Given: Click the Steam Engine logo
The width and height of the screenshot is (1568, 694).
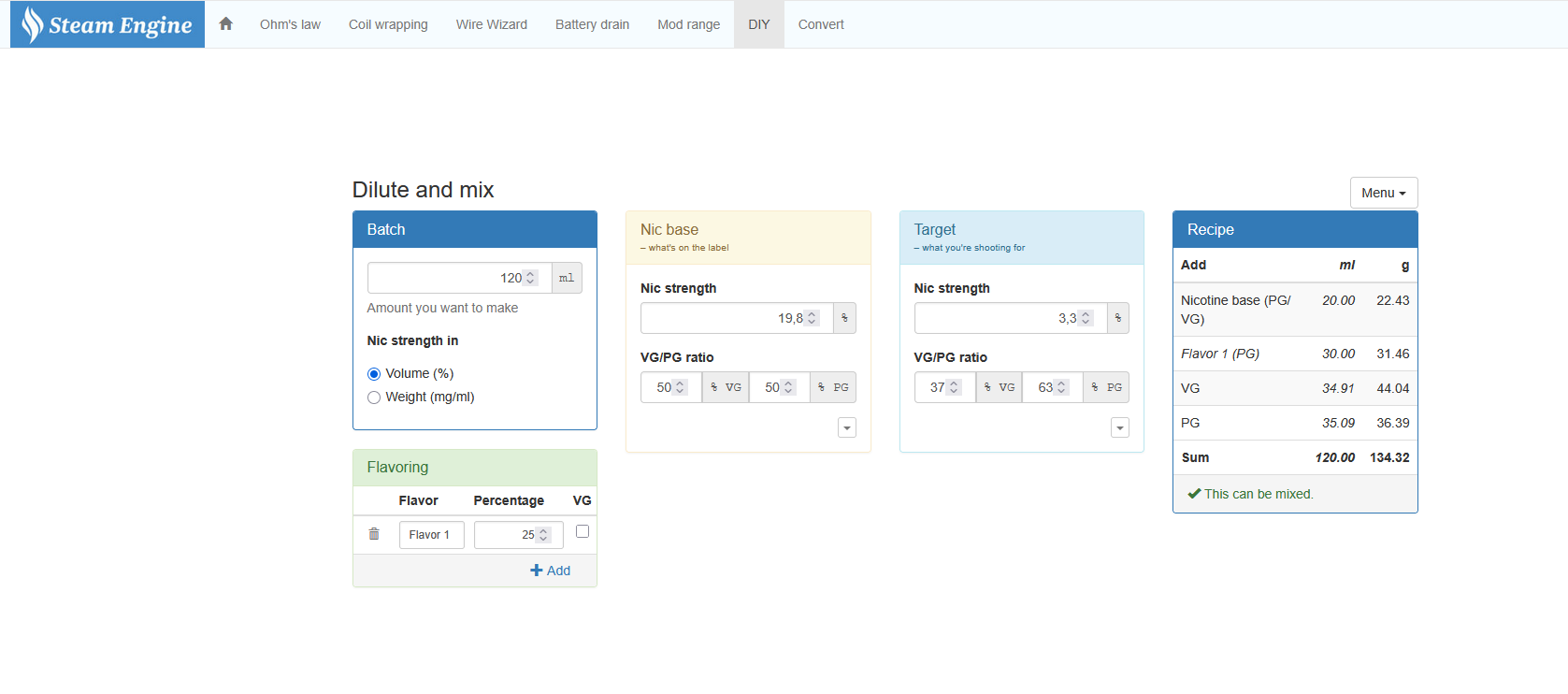Looking at the screenshot, I should point(108,24).
